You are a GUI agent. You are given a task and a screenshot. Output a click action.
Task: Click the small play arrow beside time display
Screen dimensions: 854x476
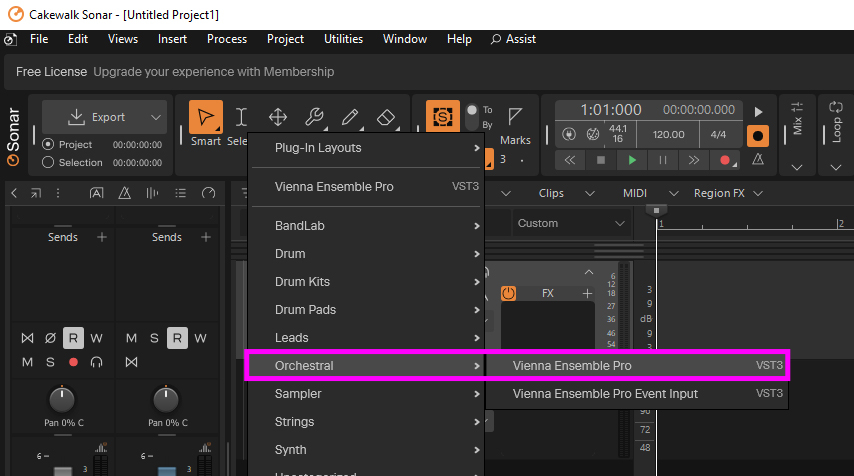[x=758, y=112]
